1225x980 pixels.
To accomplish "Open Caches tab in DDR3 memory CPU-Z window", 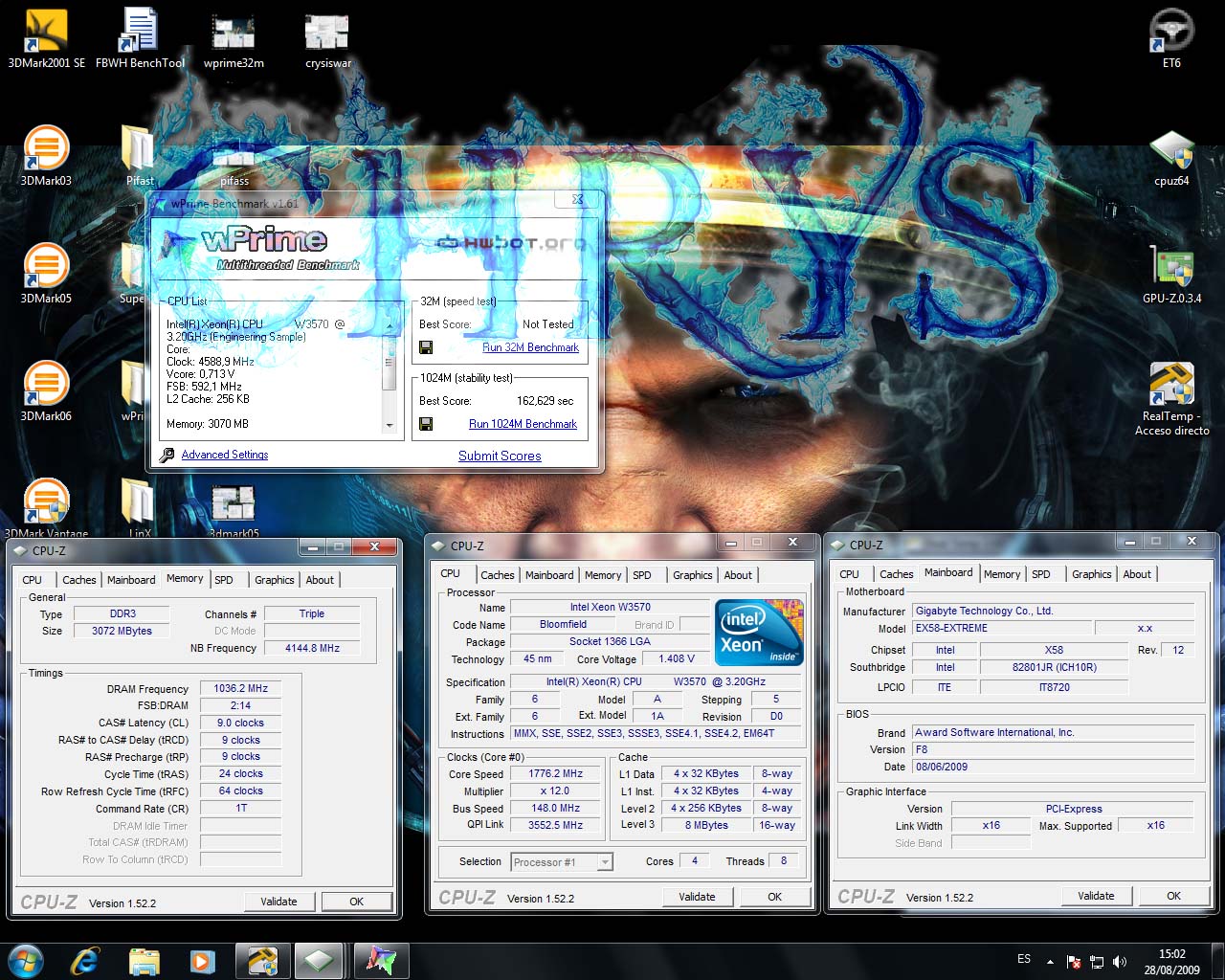I will coord(78,580).
